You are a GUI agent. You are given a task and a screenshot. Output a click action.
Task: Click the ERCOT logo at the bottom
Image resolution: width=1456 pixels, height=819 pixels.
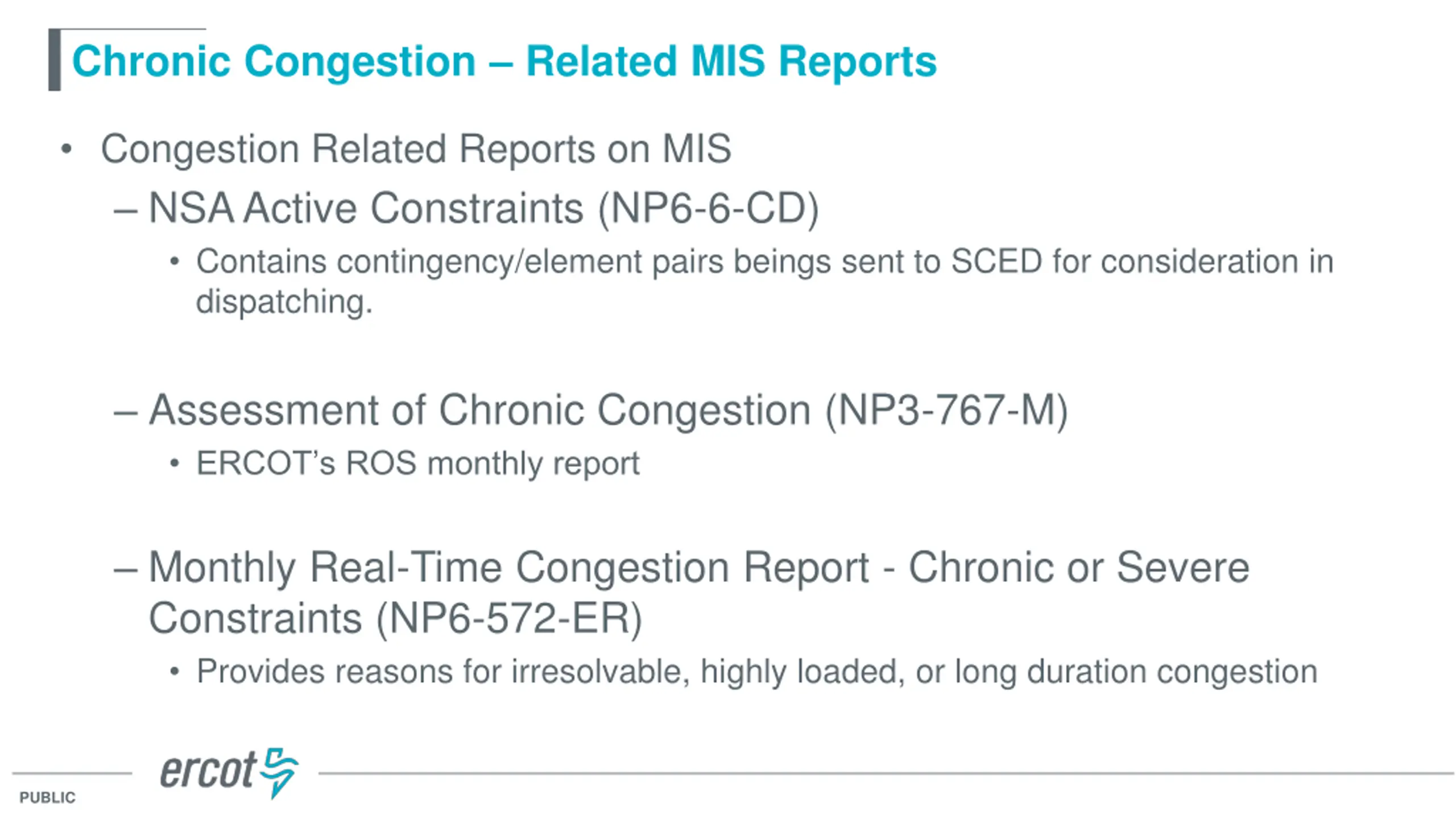pos(229,773)
